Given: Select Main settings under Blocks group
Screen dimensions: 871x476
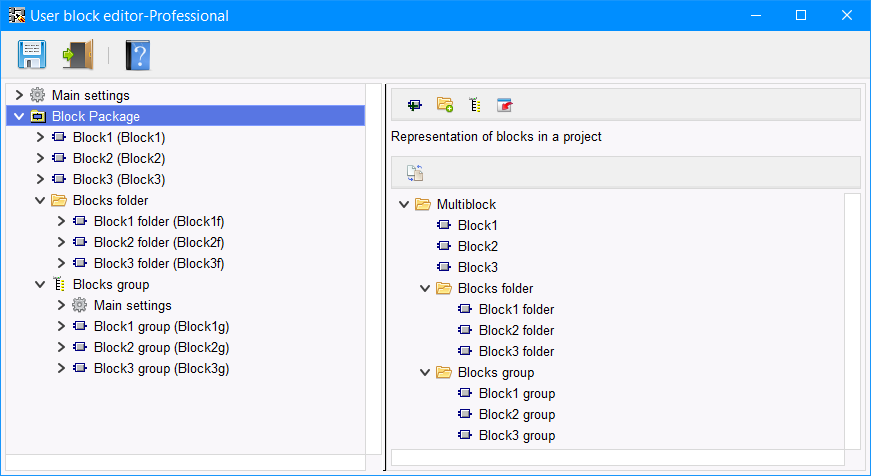Looking at the screenshot, I should coord(132,305).
